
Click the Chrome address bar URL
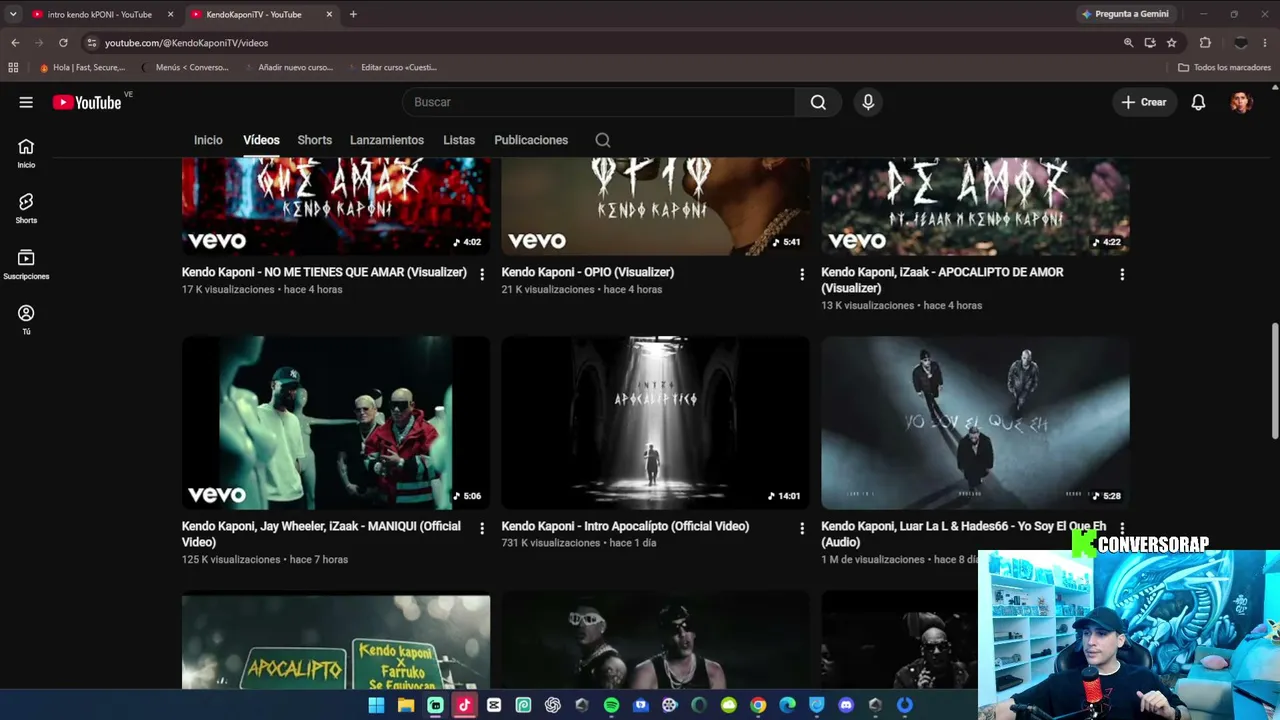coord(186,43)
